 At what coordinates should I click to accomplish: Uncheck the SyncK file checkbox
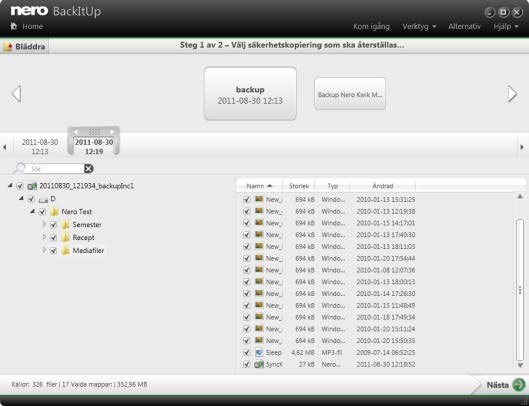(247, 364)
